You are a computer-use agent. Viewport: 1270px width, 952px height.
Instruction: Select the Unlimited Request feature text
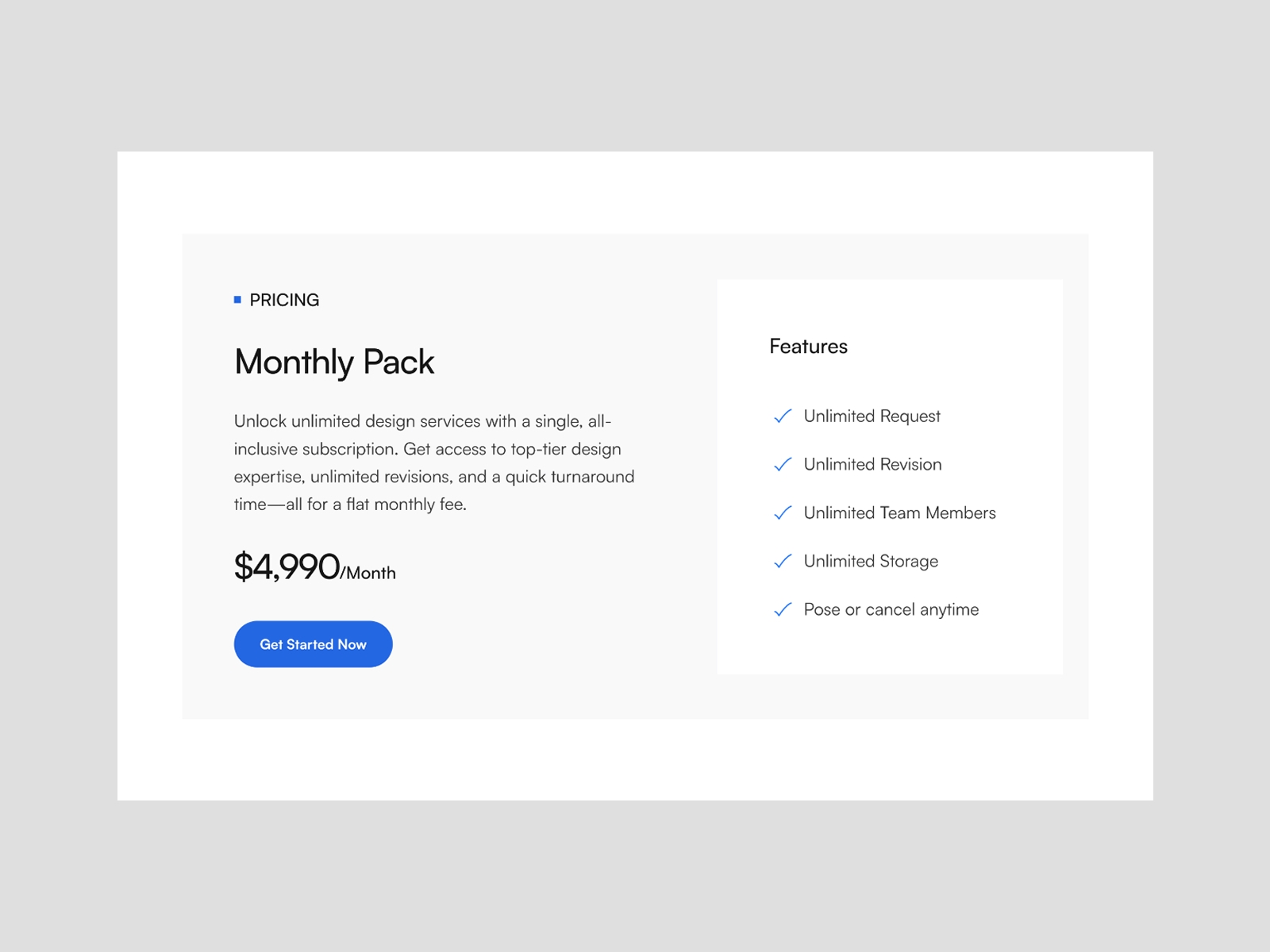[x=872, y=416]
